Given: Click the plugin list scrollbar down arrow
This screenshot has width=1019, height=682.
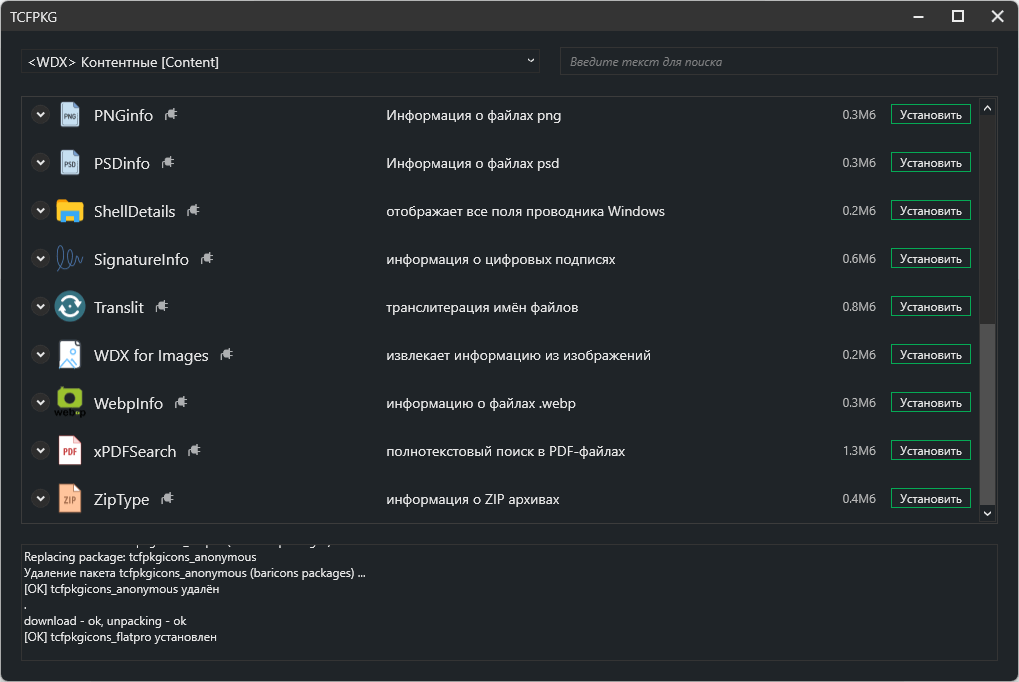Looking at the screenshot, I should point(987,513).
